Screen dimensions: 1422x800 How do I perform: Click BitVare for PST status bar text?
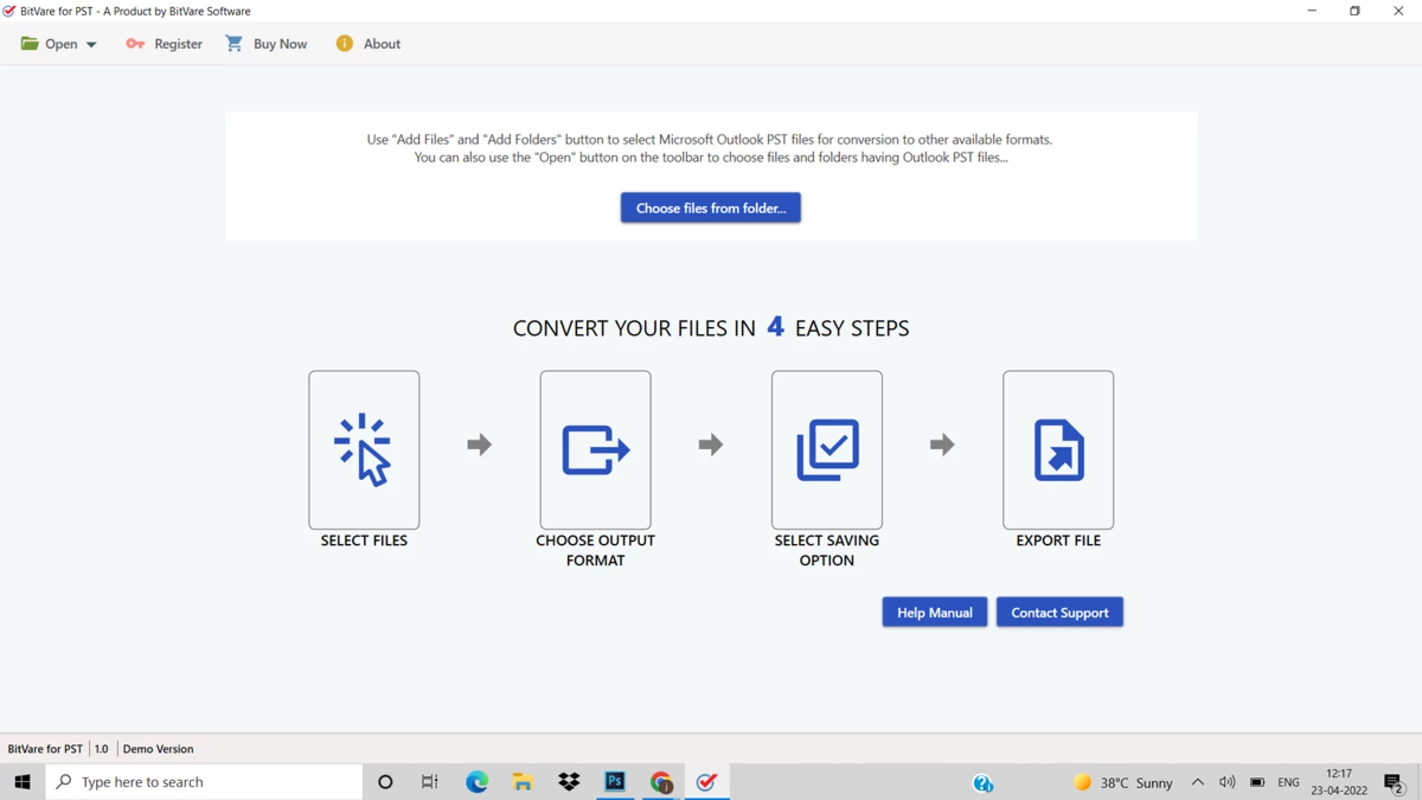[45, 749]
